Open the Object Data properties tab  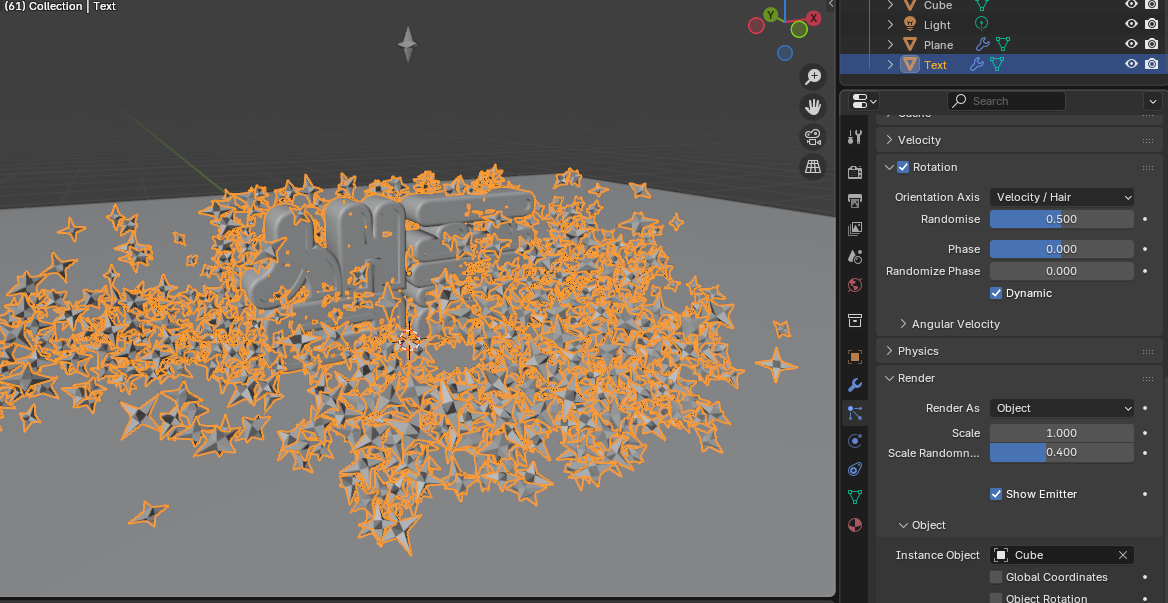tap(854, 497)
